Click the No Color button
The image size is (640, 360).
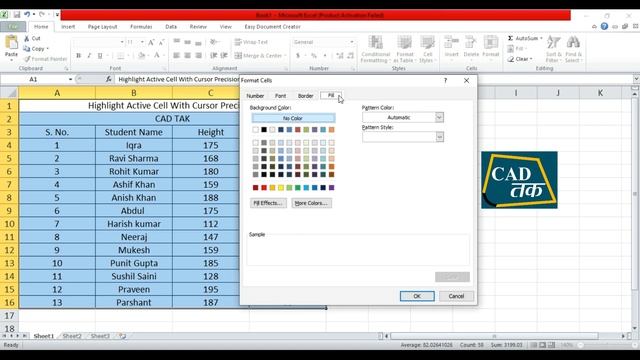(x=293, y=118)
